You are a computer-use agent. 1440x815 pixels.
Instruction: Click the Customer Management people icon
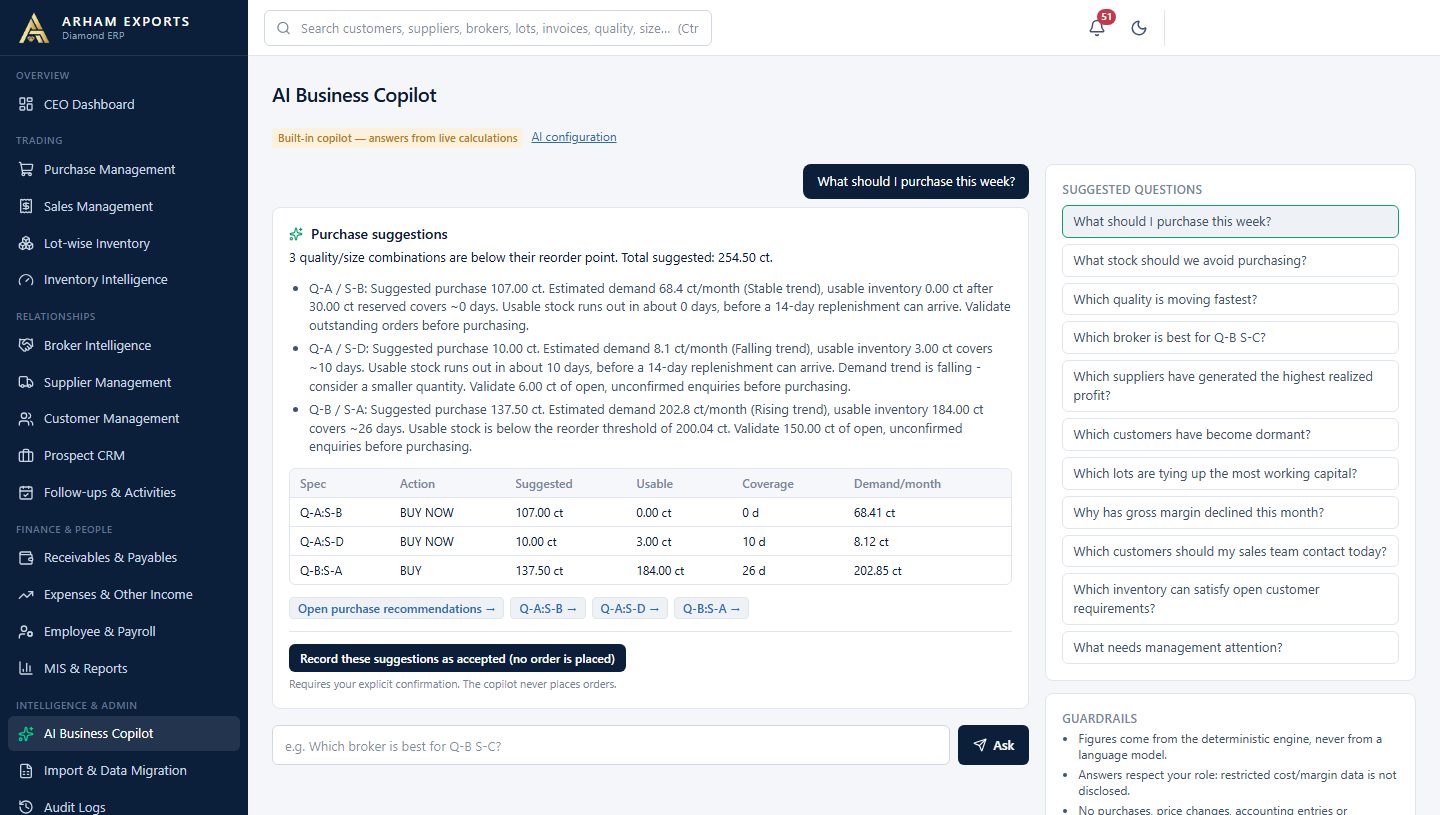tap(26, 419)
